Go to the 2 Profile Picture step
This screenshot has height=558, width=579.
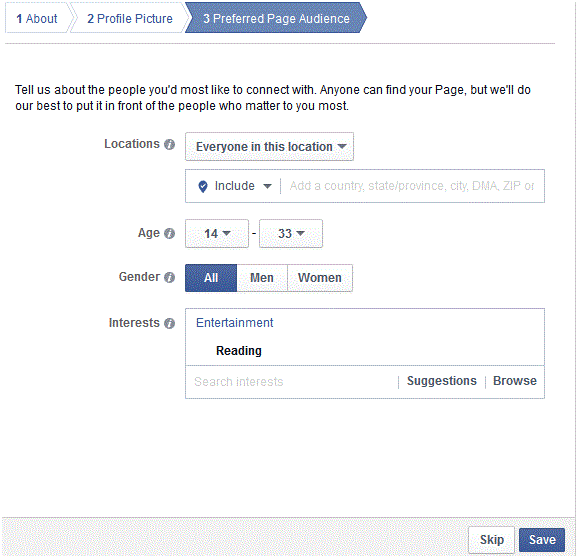130,18
